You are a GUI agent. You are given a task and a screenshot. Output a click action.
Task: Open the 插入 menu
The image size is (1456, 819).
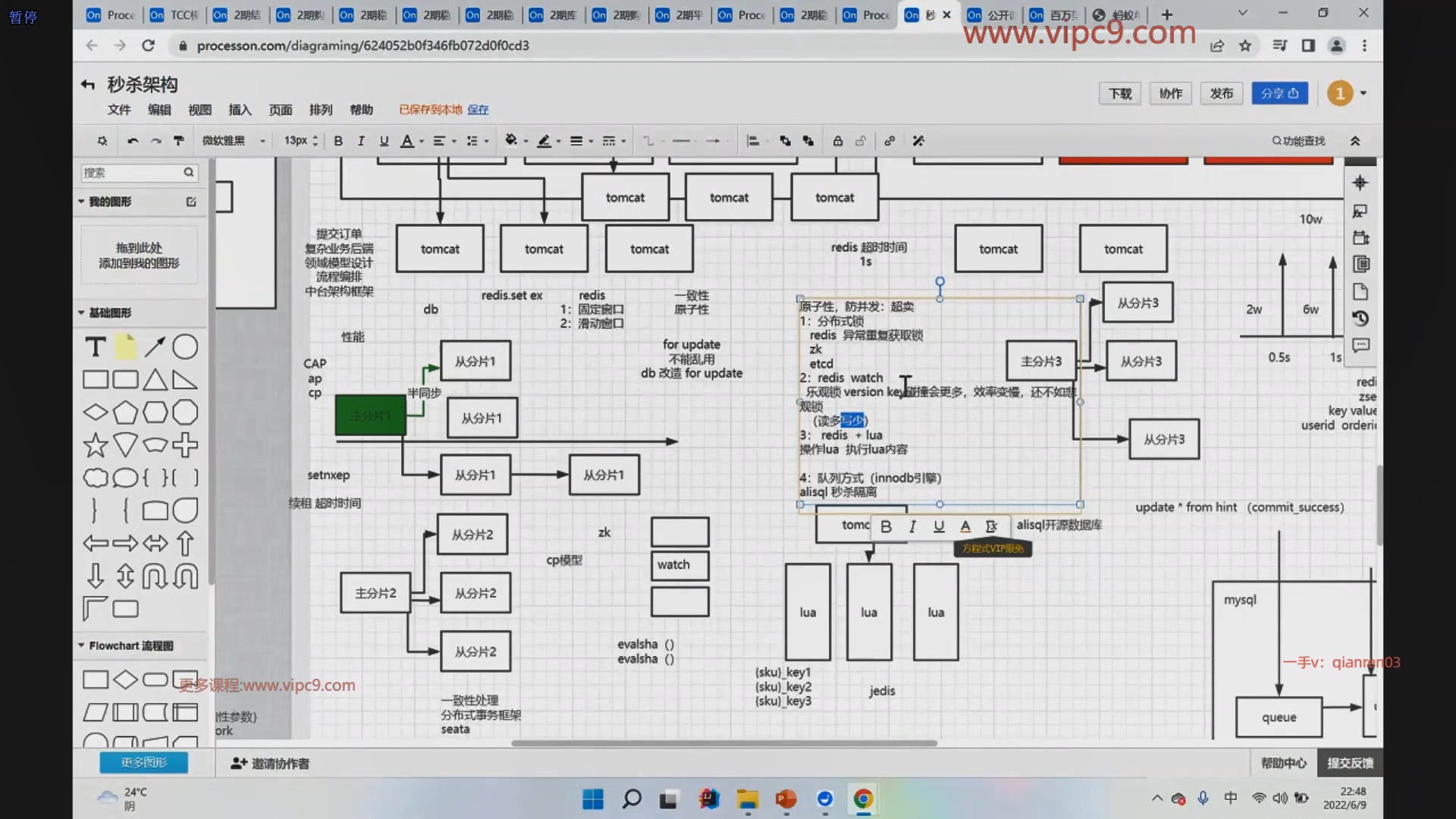point(240,110)
